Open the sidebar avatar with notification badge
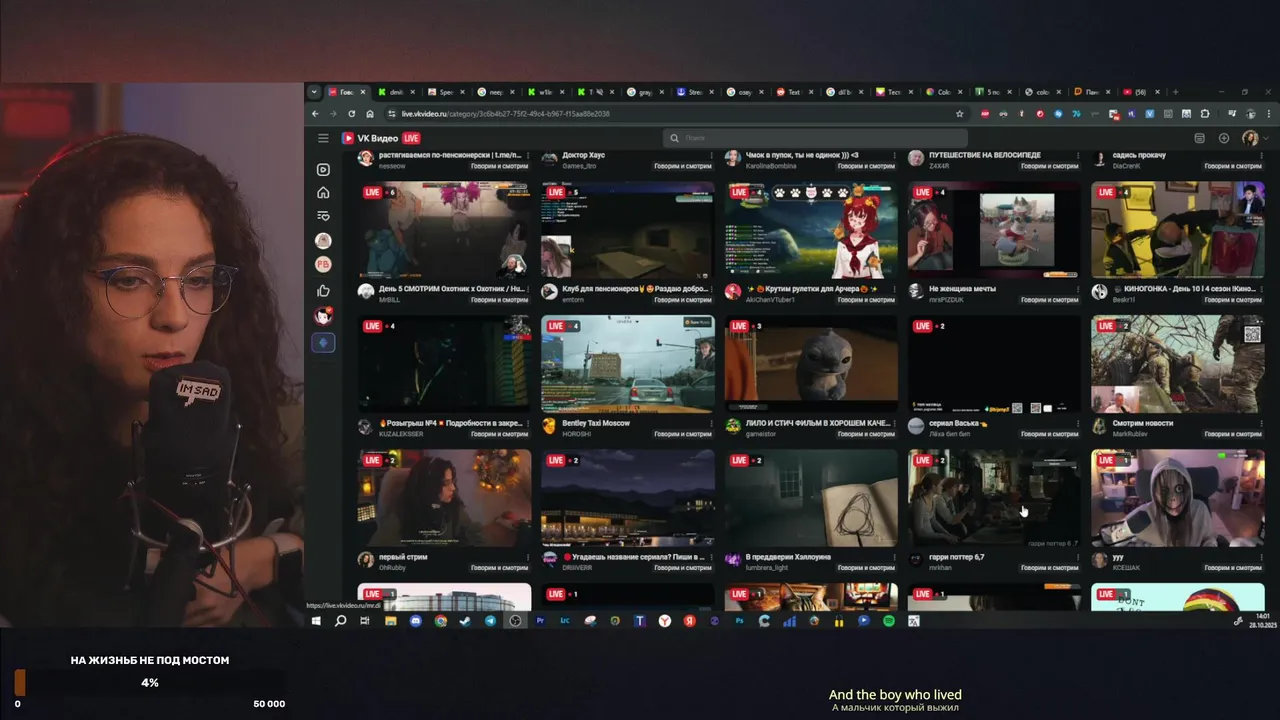This screenshot has height=720, width=1280. pos(323,316)
